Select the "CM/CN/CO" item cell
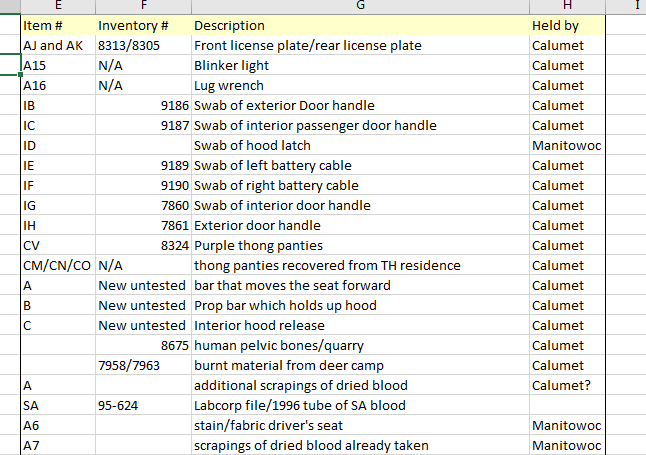The height and width of the screenshot is (455, 646). click(56, 265)
